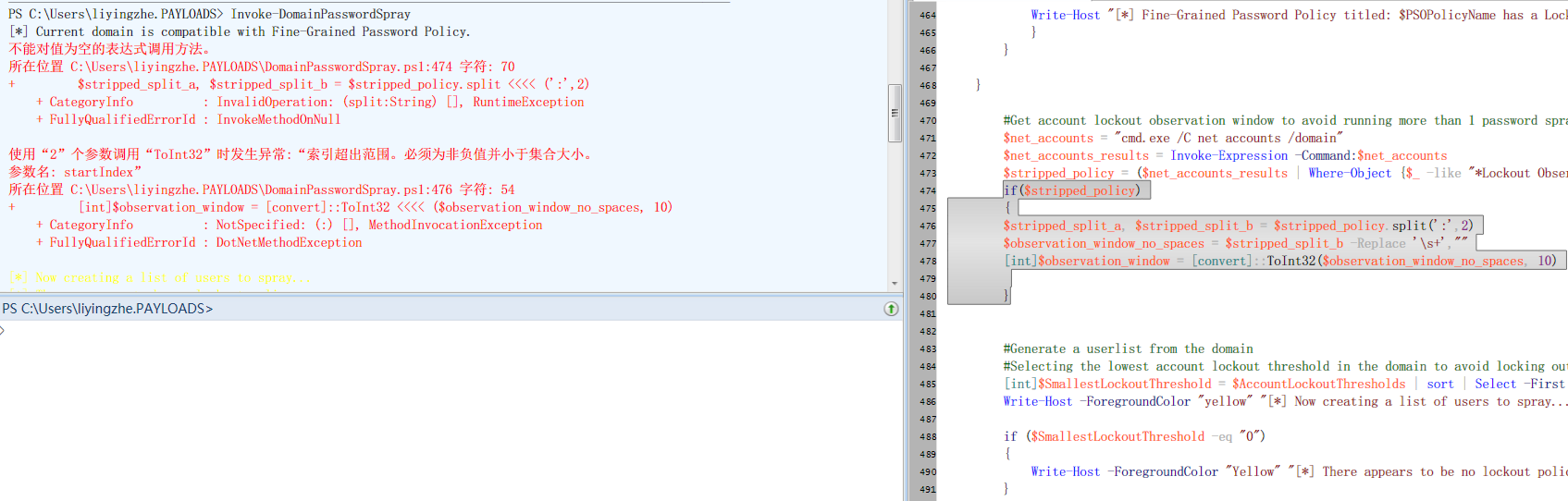Click the 'Current domain is compatible' console message
The image size is (1568, 501).
(x=240, y=31)
